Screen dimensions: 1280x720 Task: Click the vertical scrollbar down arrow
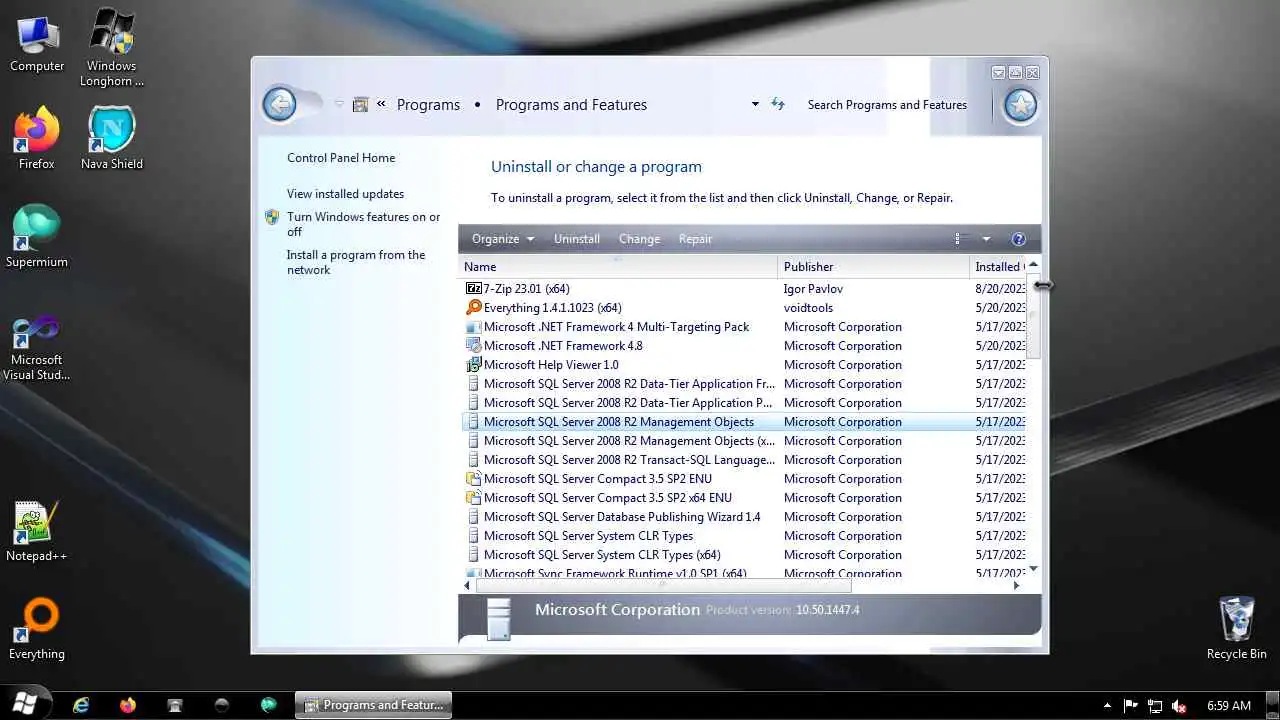tap(1034, 568)
